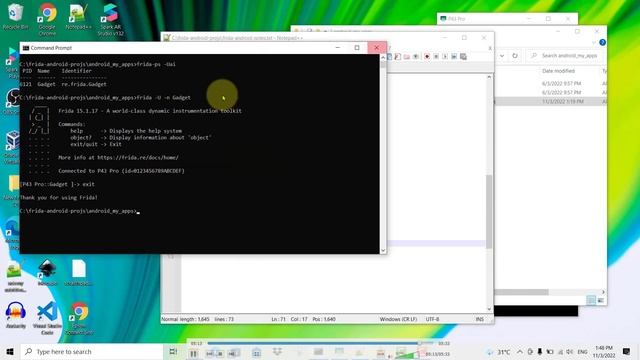Close the current Notepad++ document tab X

490,48
